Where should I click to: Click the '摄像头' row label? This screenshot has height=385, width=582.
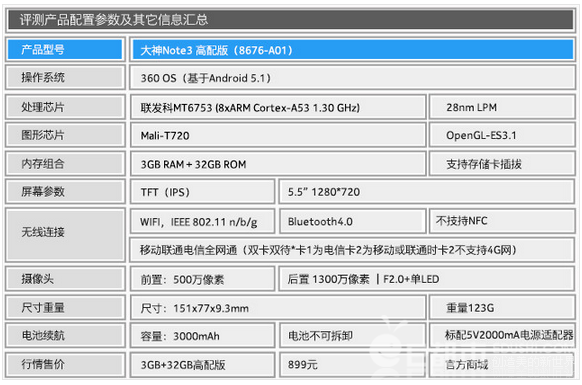[65, 278]
